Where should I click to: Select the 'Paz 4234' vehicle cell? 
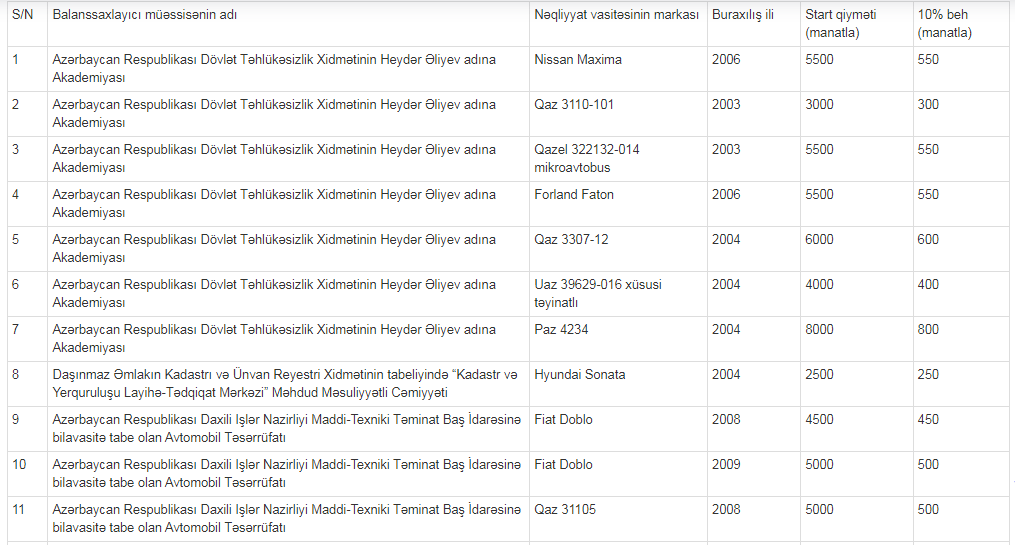click(618, 338)
